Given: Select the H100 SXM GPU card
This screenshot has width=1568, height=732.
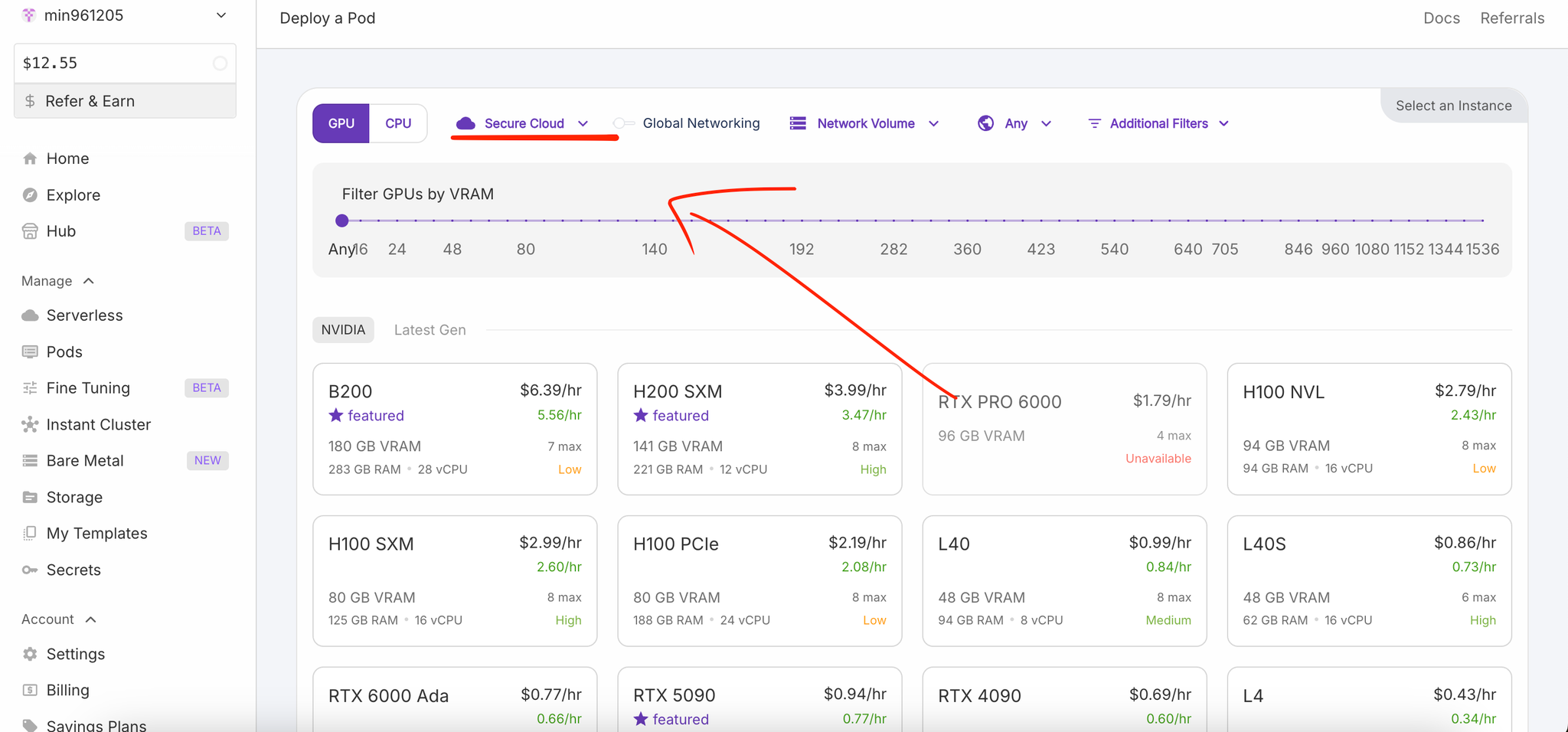Looking at the screenshot, I should pos(455,581).
